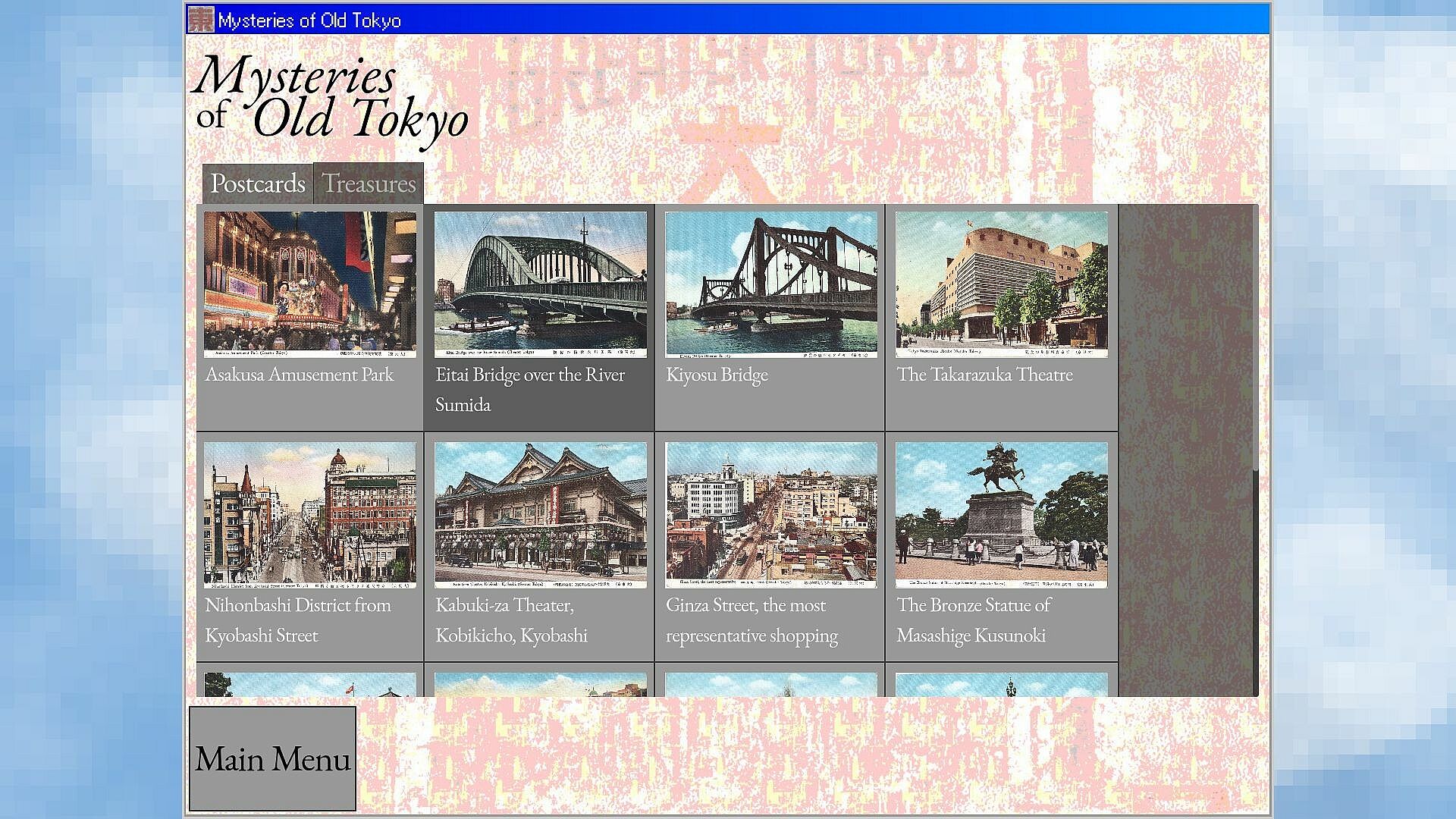Viewport: 1456px width, 819px height.
Task: Click The Takarazuka Theatre caption
Action: [984, 375]
